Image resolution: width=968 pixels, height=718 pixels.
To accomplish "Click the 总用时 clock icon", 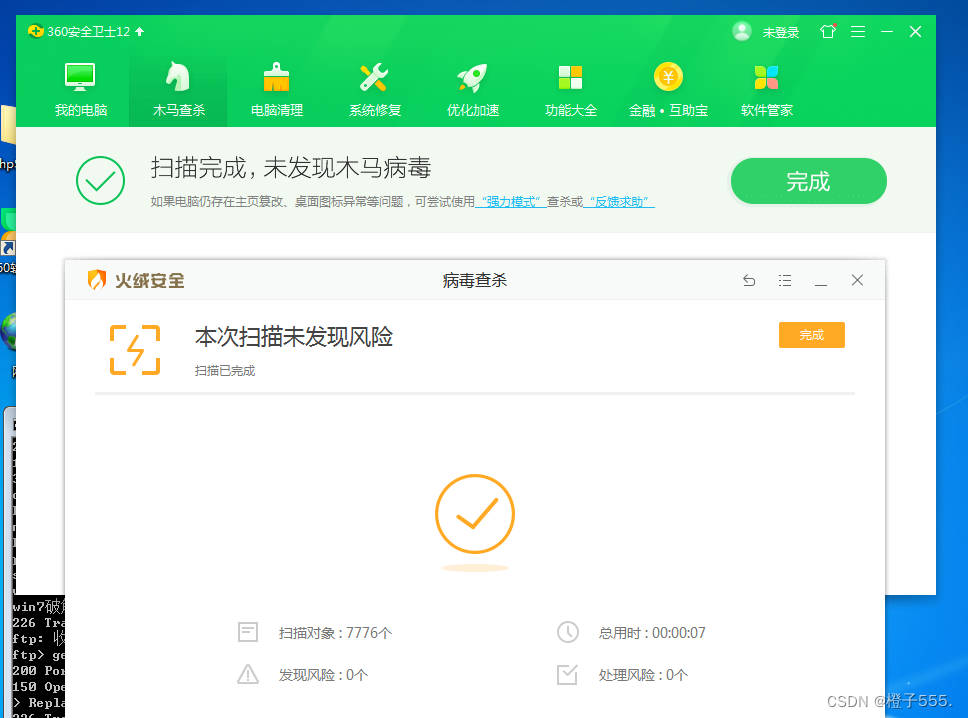I will coord(568,632).
